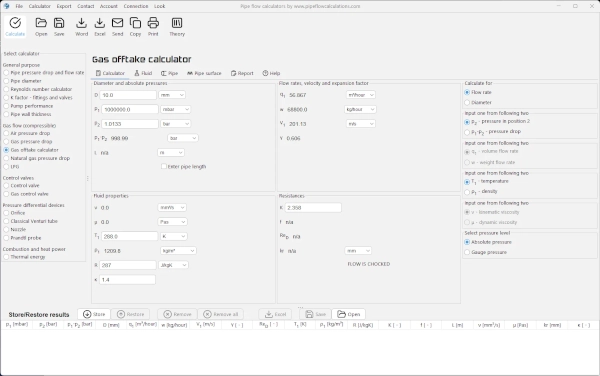This screenshot has width=600, height=376.
Task: Select Gas control valve calculator
Action: tap(26, 194)
